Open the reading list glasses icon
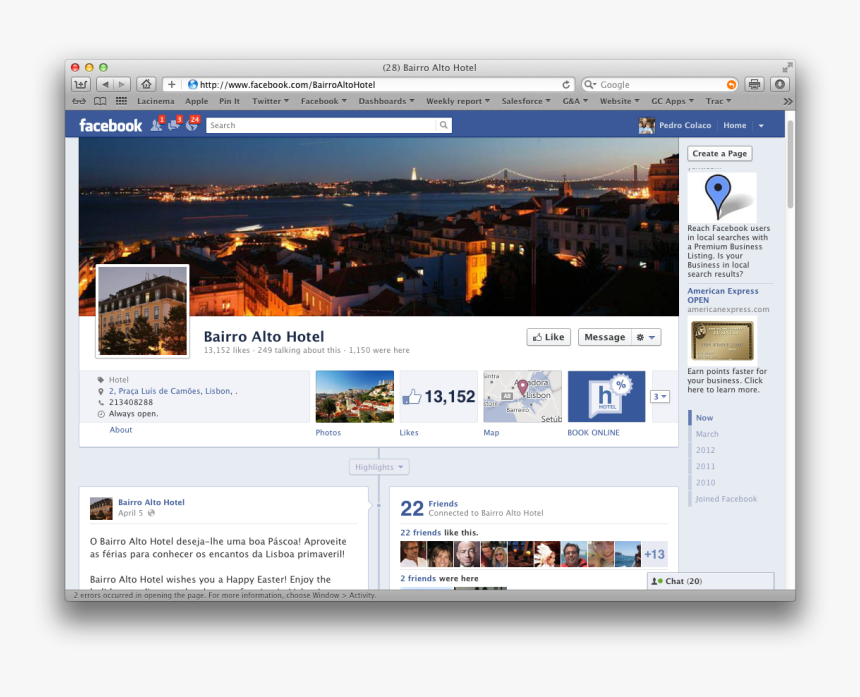860x697 pixels. (x=80, y=101)
